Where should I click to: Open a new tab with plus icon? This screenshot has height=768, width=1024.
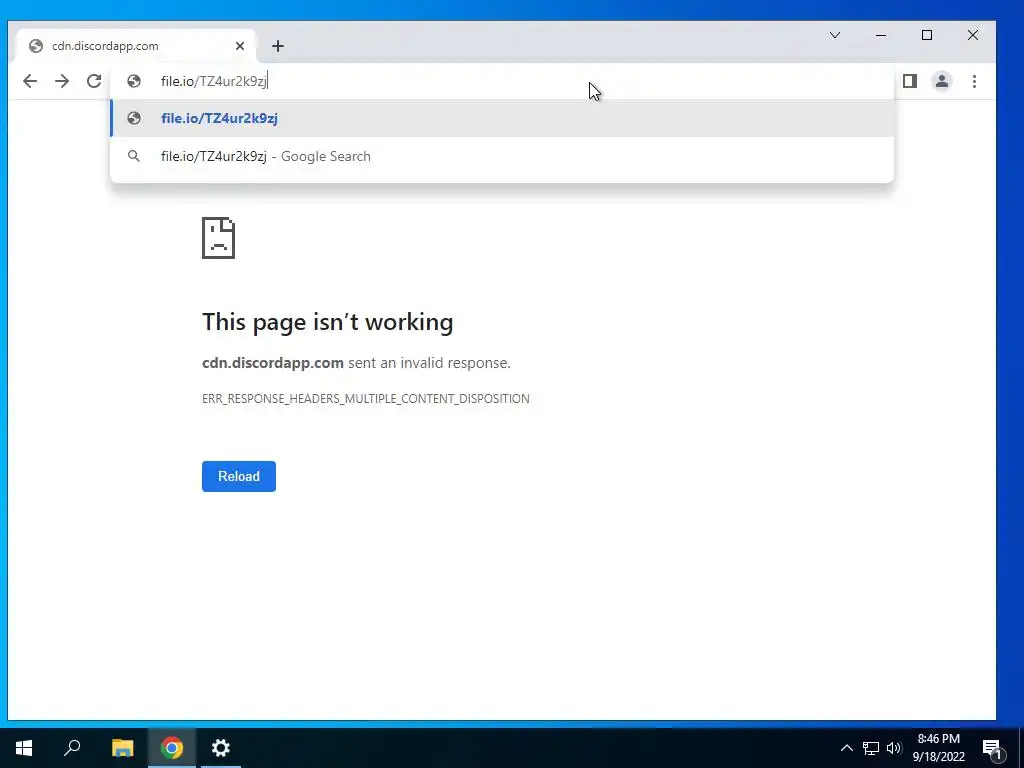click(x=278, y=46)
